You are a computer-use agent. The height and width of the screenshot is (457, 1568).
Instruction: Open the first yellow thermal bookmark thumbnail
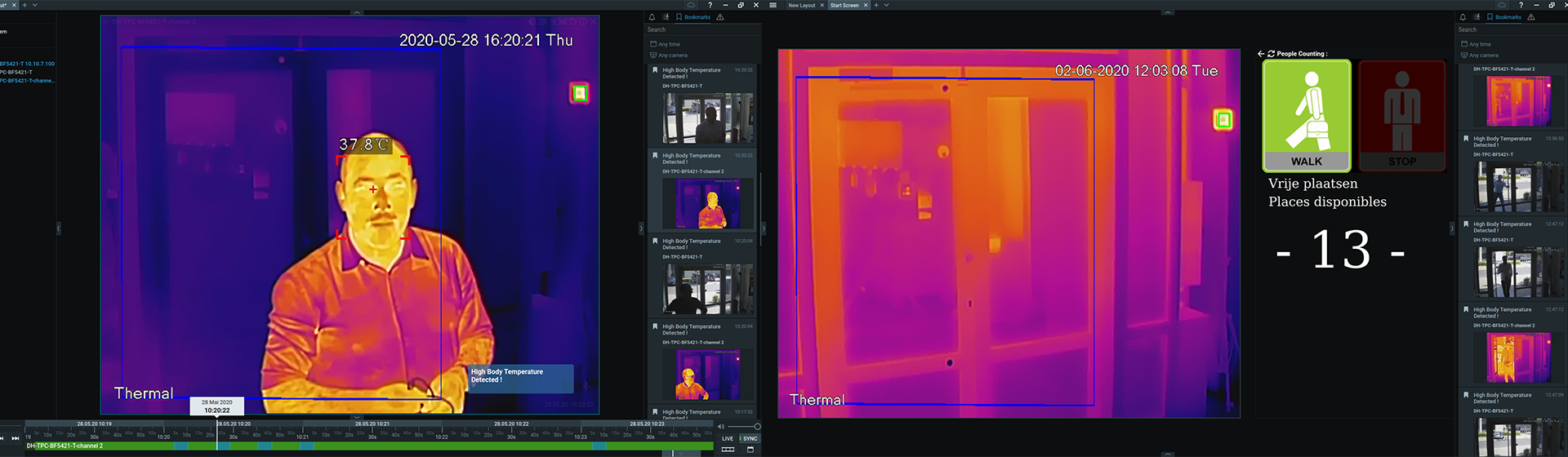[x=707, y=204]
